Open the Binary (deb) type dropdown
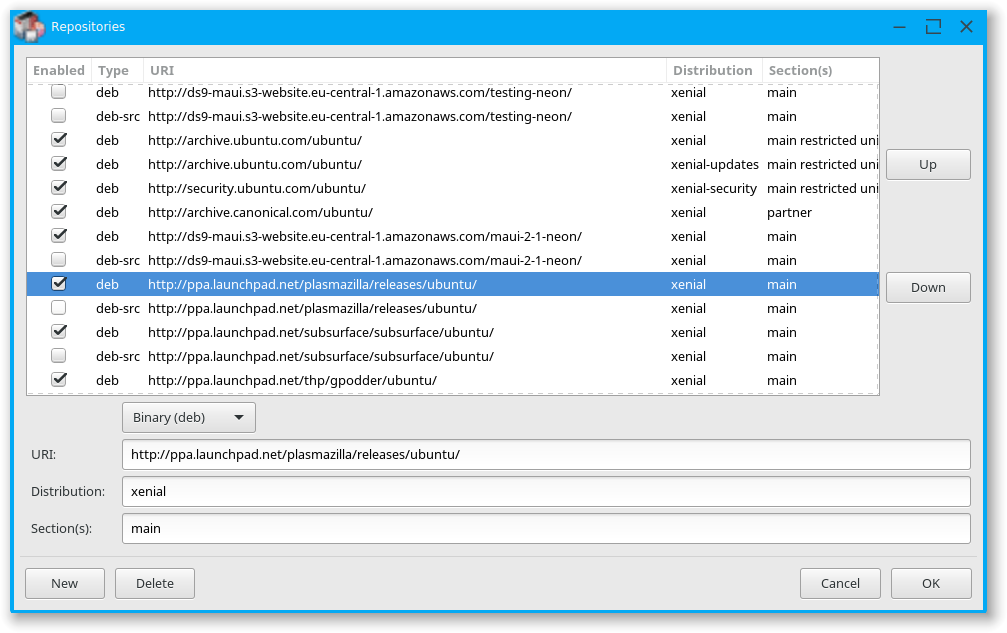This screenshot has height=633, width=1007. pos(188,418)
